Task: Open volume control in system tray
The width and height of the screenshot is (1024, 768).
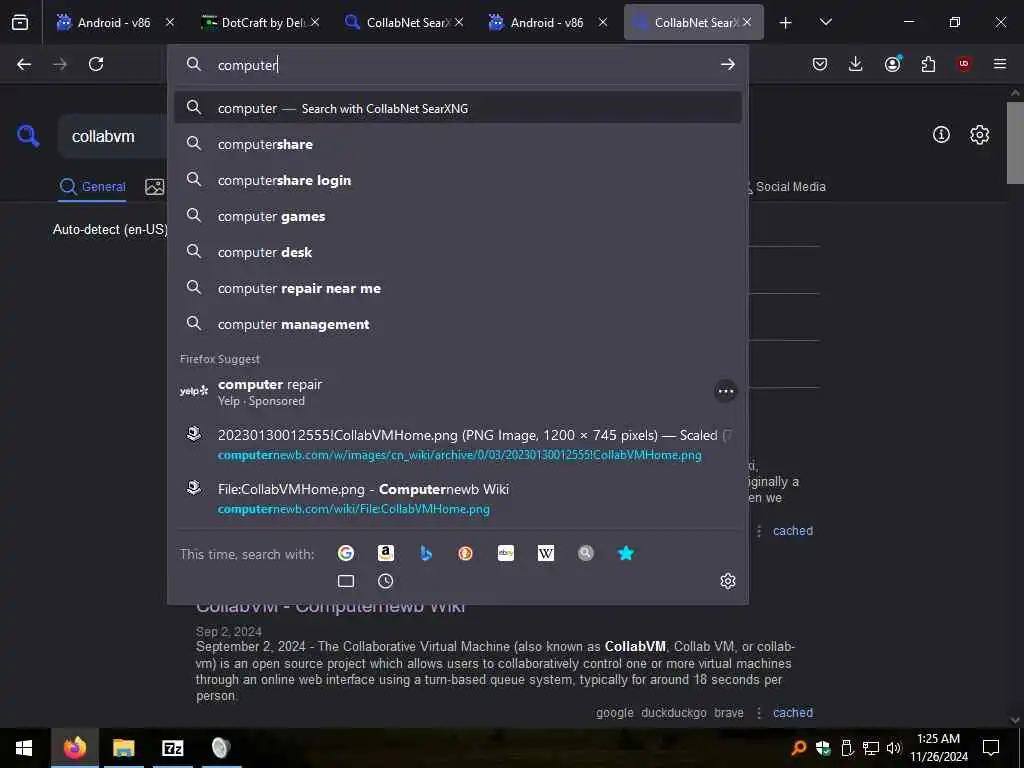Action: [893, 748]
